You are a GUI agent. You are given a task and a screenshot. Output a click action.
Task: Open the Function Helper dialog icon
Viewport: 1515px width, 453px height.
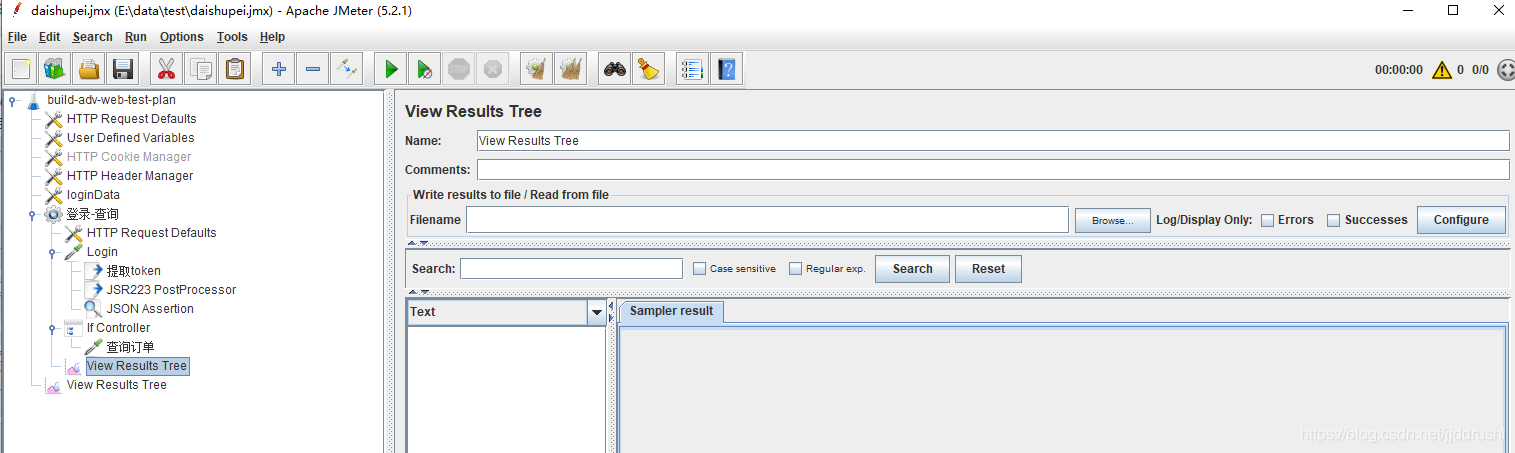pos(692,69)
